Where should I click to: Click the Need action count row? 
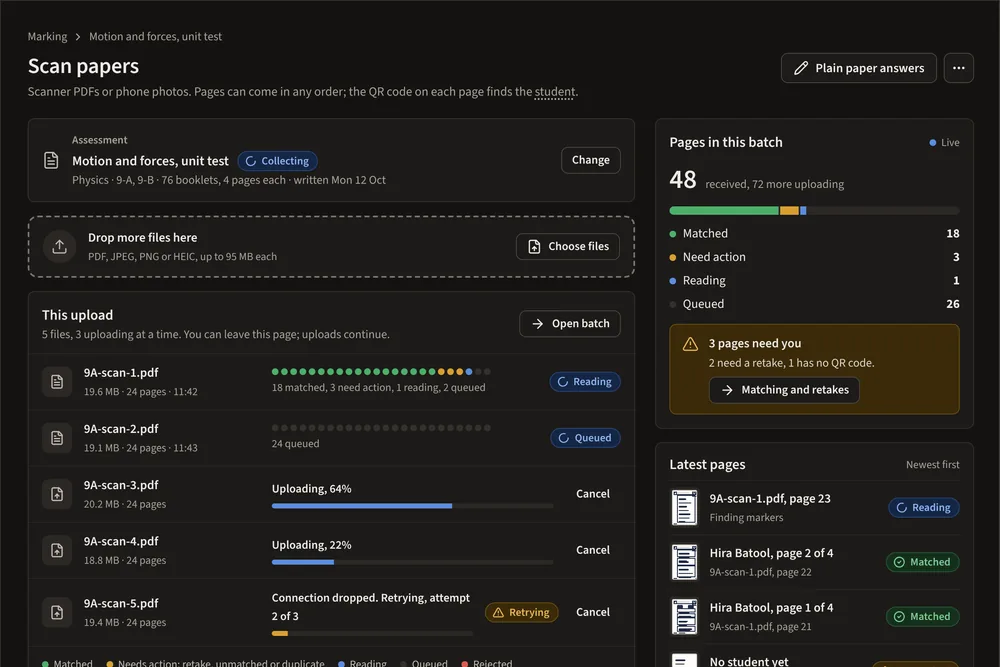[x=814, y=257]
